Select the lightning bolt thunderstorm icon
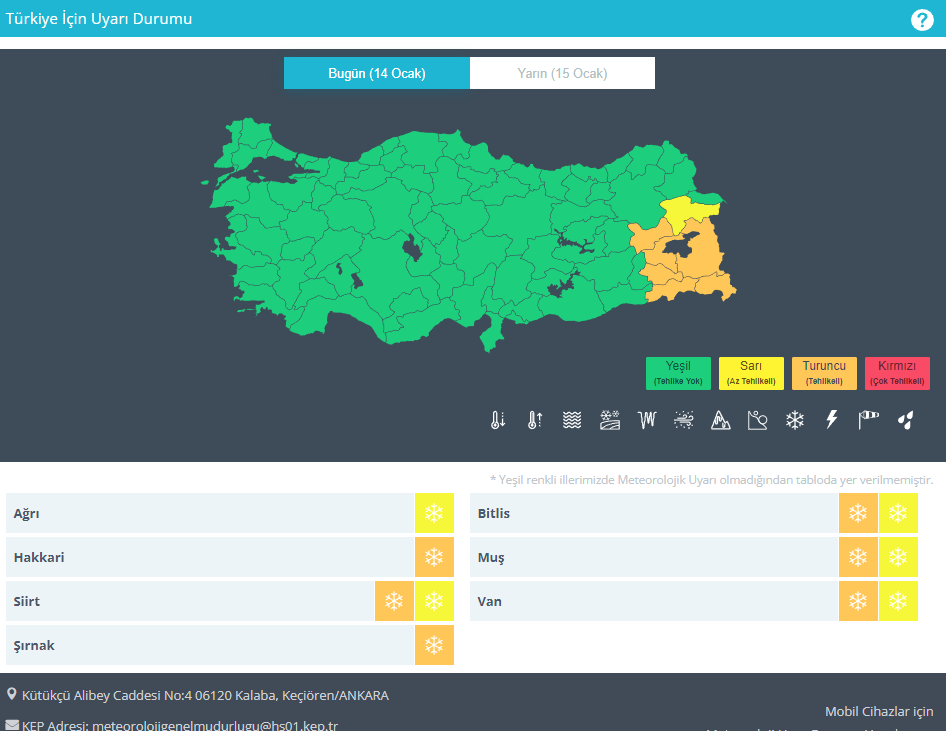 (831, 421)
